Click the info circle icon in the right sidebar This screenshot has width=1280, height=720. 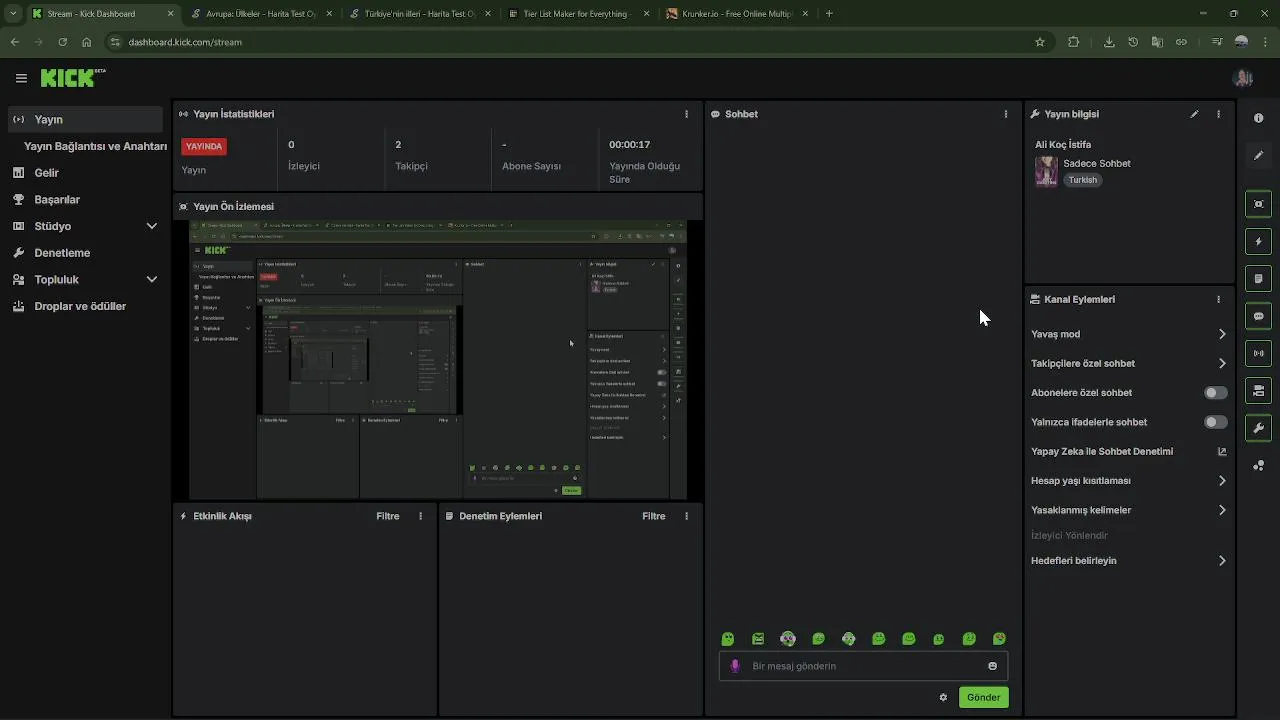tap(1258, 118)
